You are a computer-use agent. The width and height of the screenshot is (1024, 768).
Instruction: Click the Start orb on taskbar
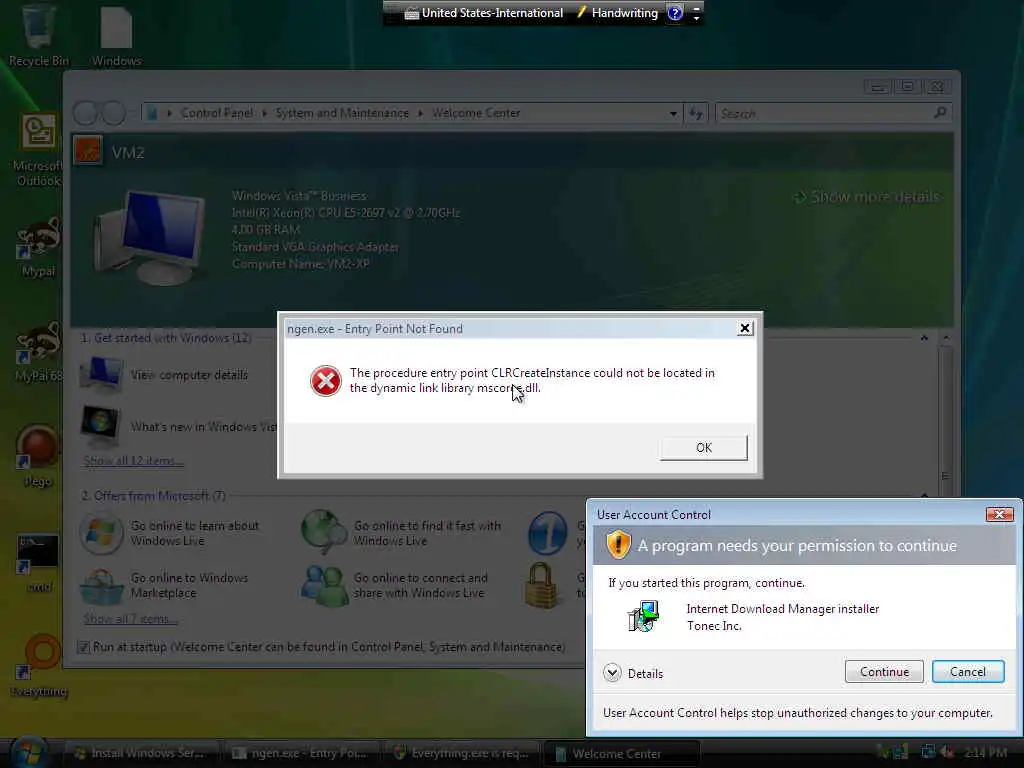coord(28,752)
